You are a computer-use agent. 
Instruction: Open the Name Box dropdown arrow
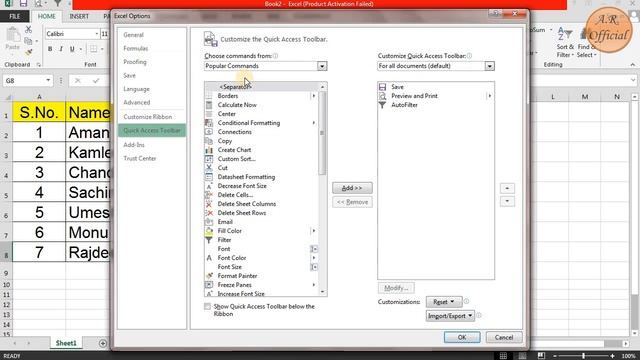coord(48,80)
